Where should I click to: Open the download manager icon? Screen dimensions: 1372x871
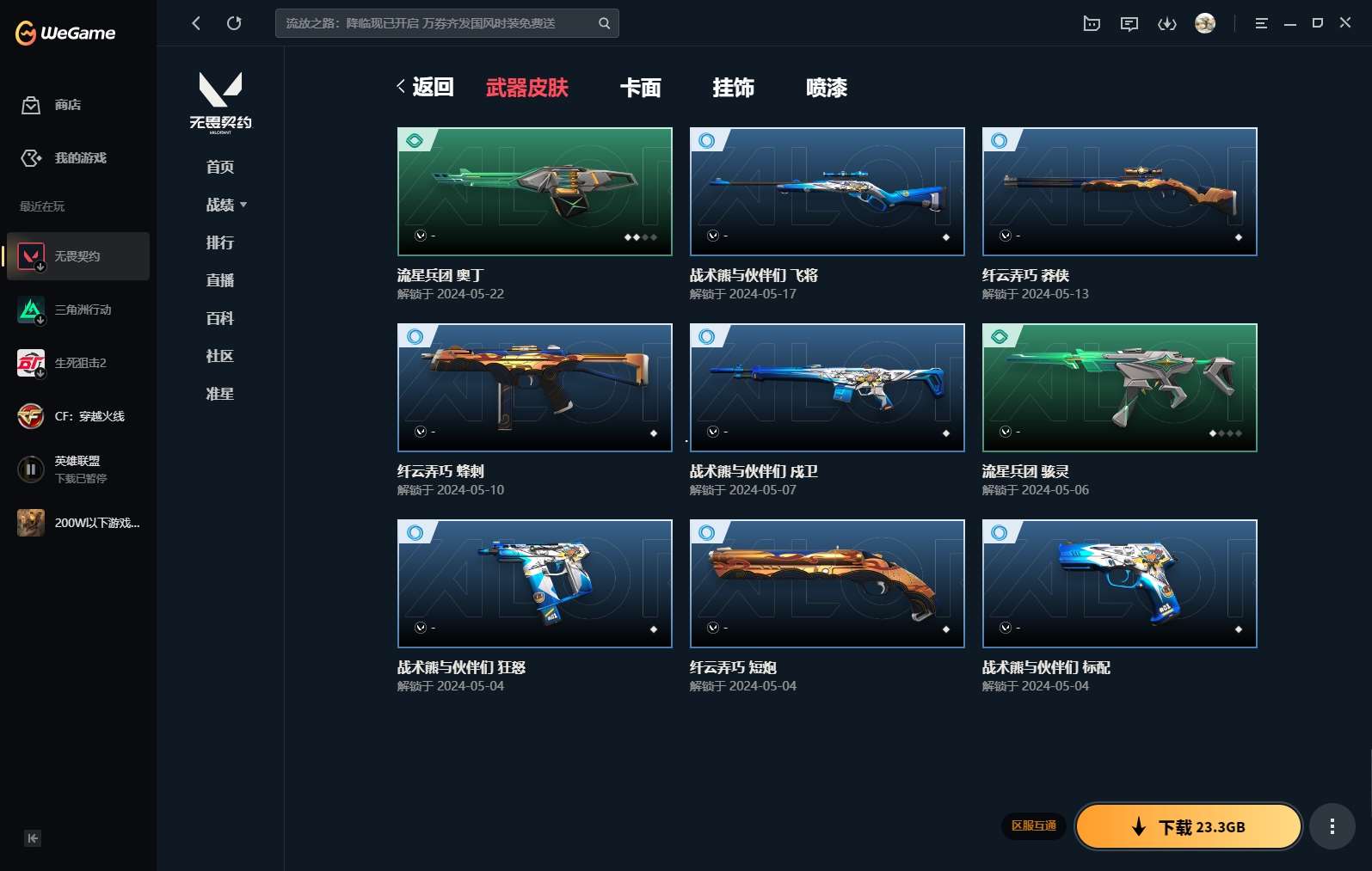(1166, 24)
